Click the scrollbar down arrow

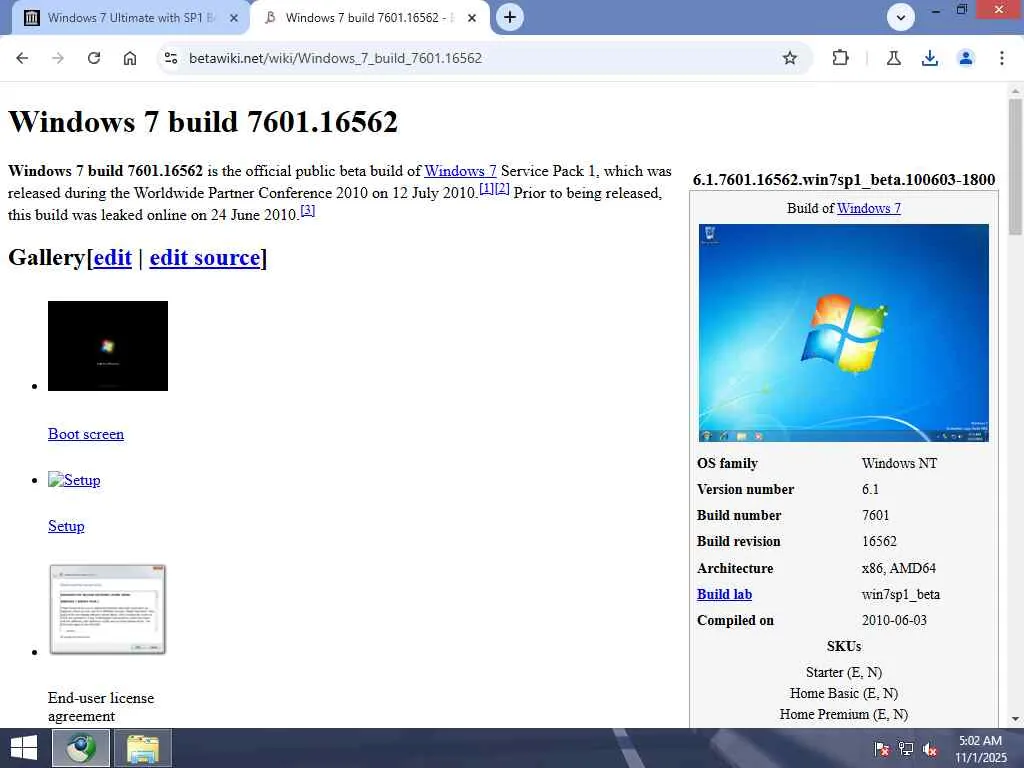1015,719
